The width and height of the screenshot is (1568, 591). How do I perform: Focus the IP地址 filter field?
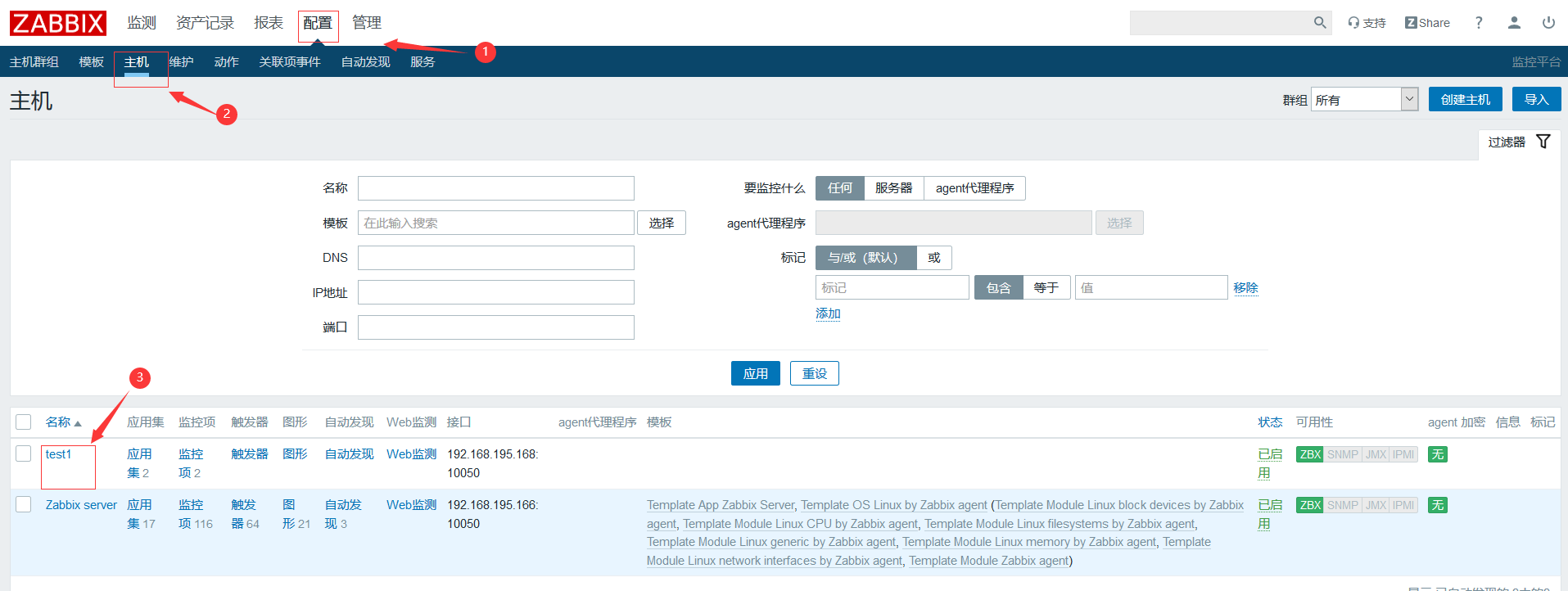tap(496, 292)
